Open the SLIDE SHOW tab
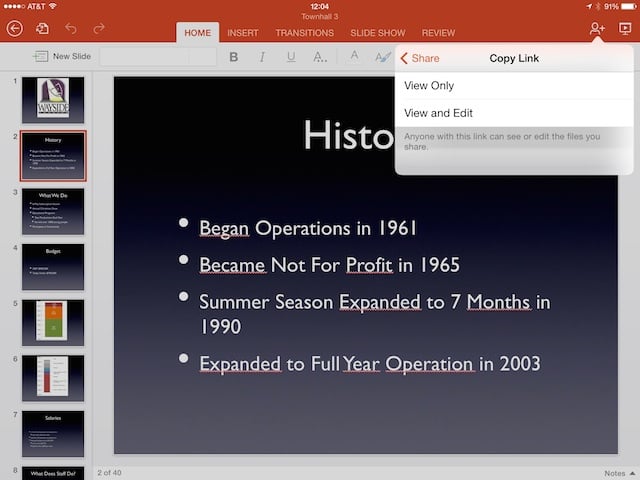 [x=378, y=33]
